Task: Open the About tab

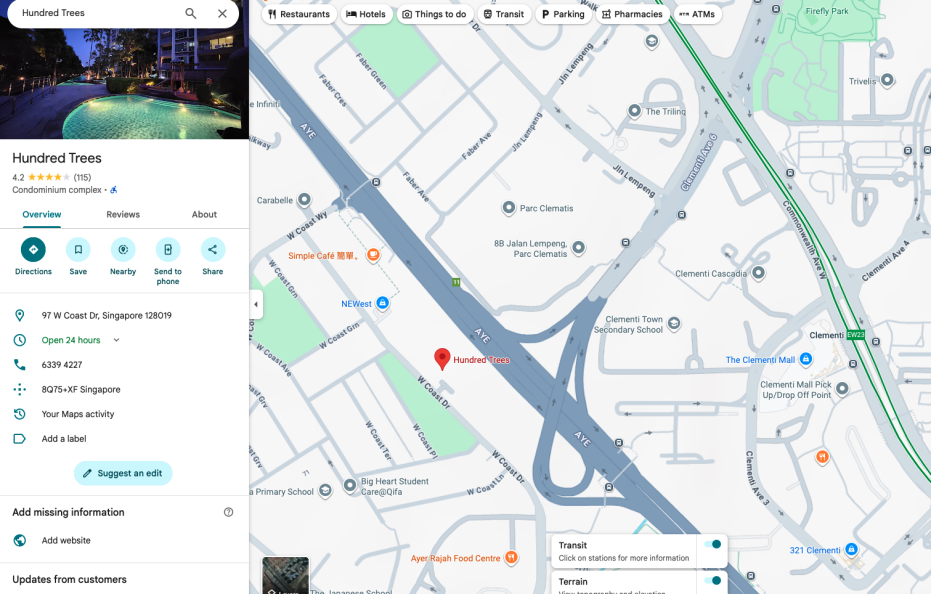Action: coord(204,215)
